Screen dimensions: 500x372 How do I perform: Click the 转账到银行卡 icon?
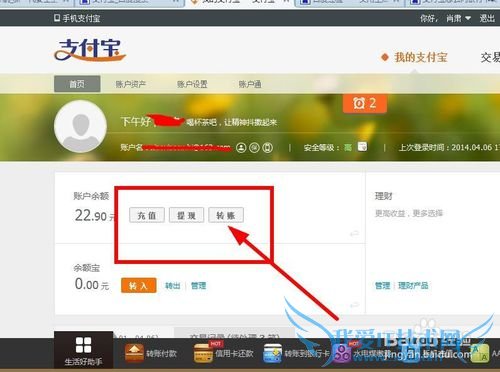tap(273, 354)
